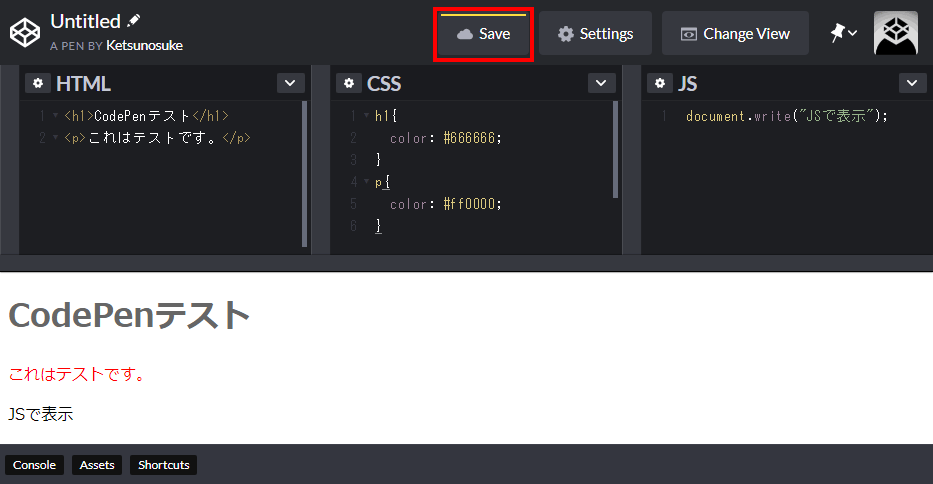
Task: Expand the CSS panel chevron menu
Action: click(602, 83)
